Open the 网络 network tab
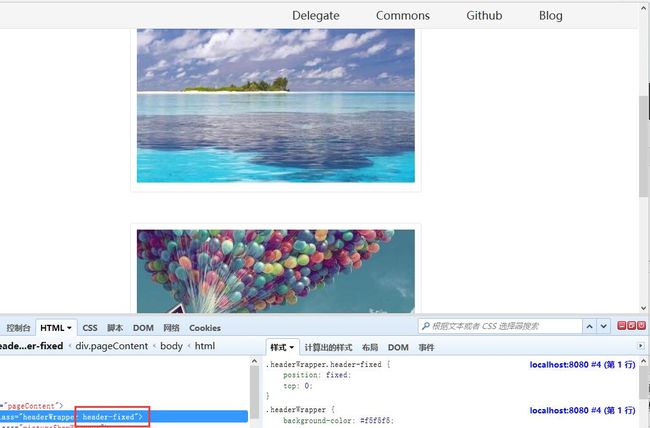Image resolution: width=650 pixels, height=428 pixels. tap(171, 328)
